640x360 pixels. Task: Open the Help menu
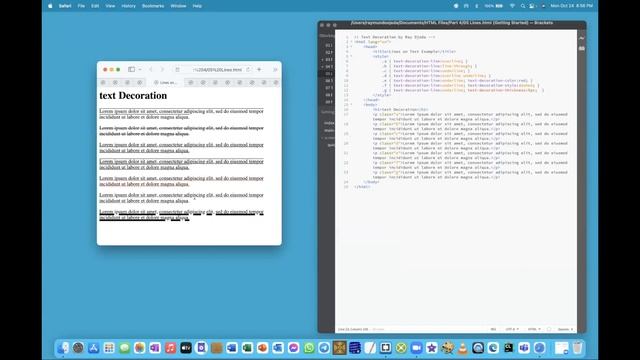click(197, 6)
